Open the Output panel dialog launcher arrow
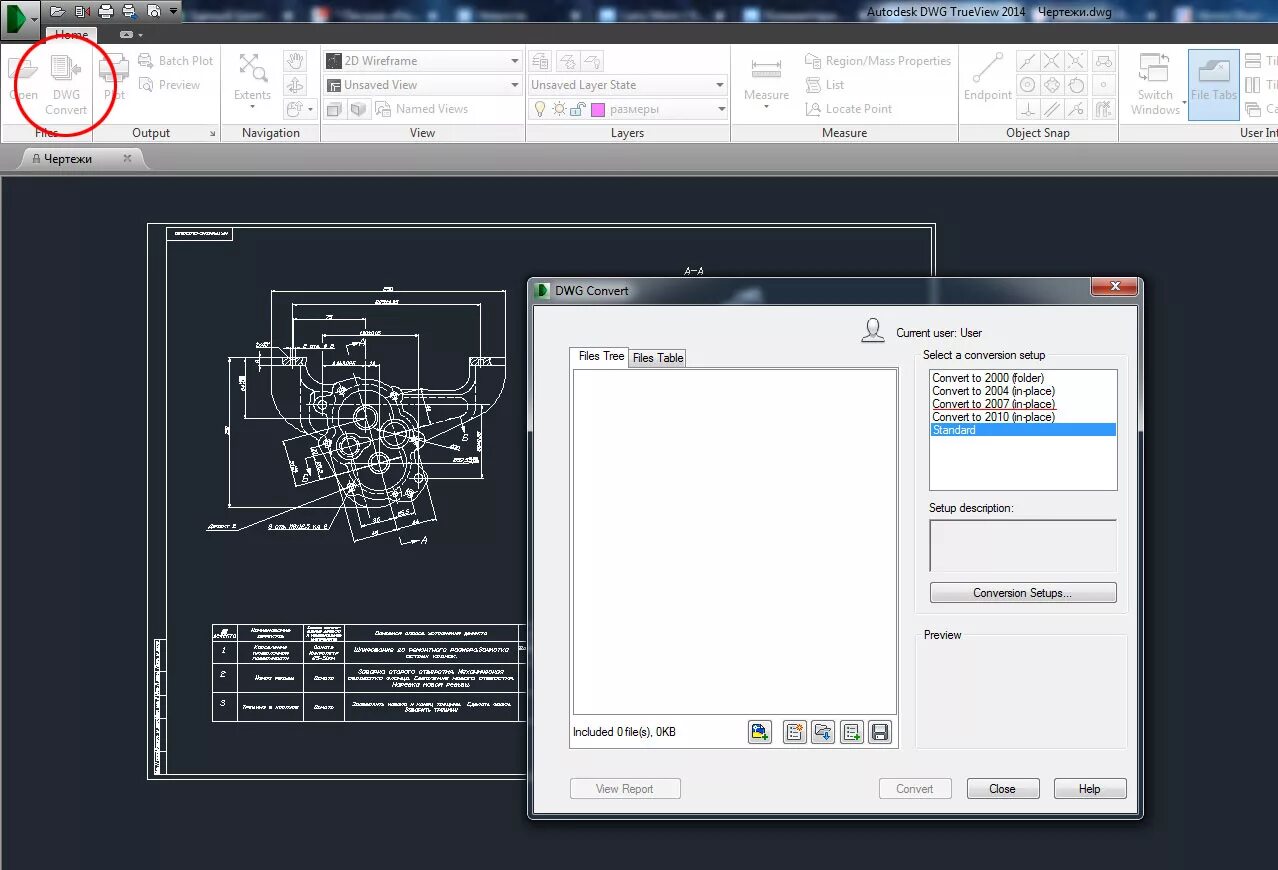The height and width of the screenshot is (870, 1278). 212,133
